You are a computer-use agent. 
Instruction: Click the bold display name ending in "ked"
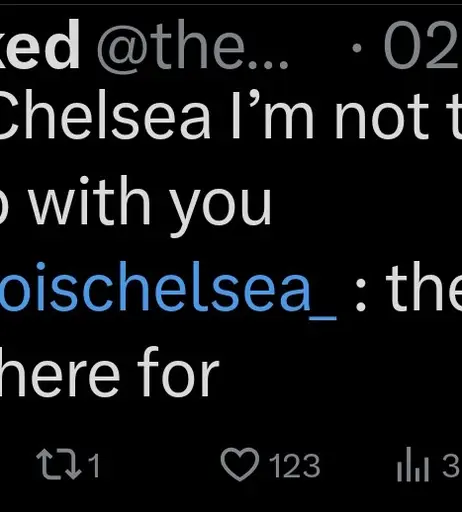40,44
